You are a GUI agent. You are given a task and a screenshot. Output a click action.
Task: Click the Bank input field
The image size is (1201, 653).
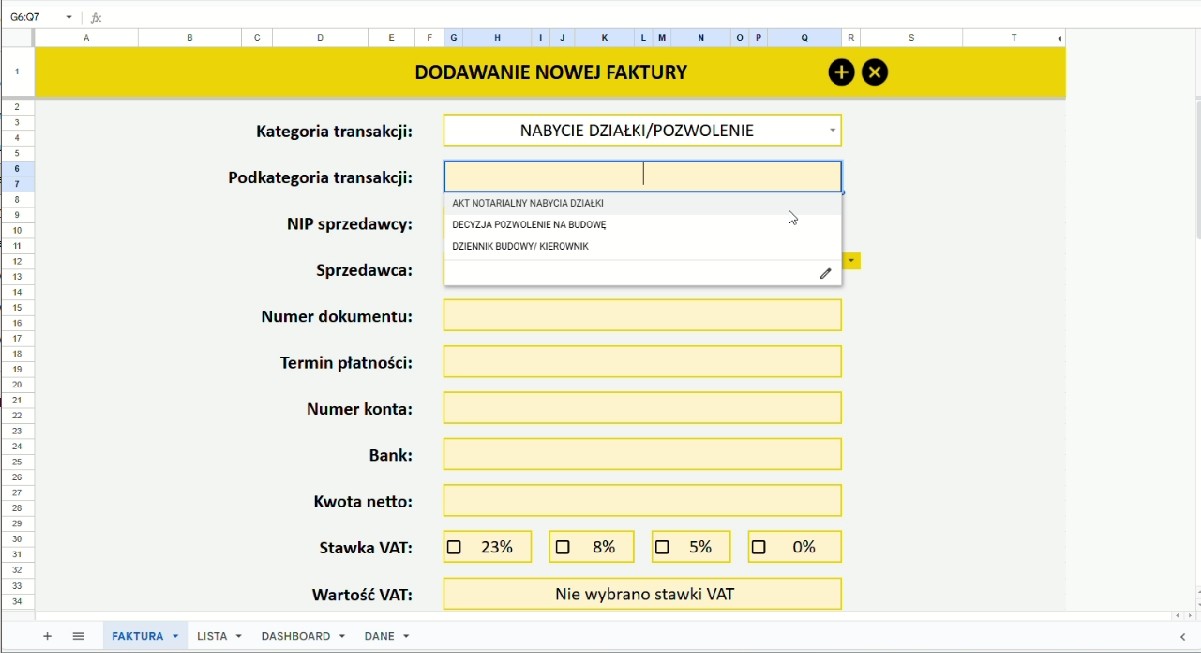643,454
